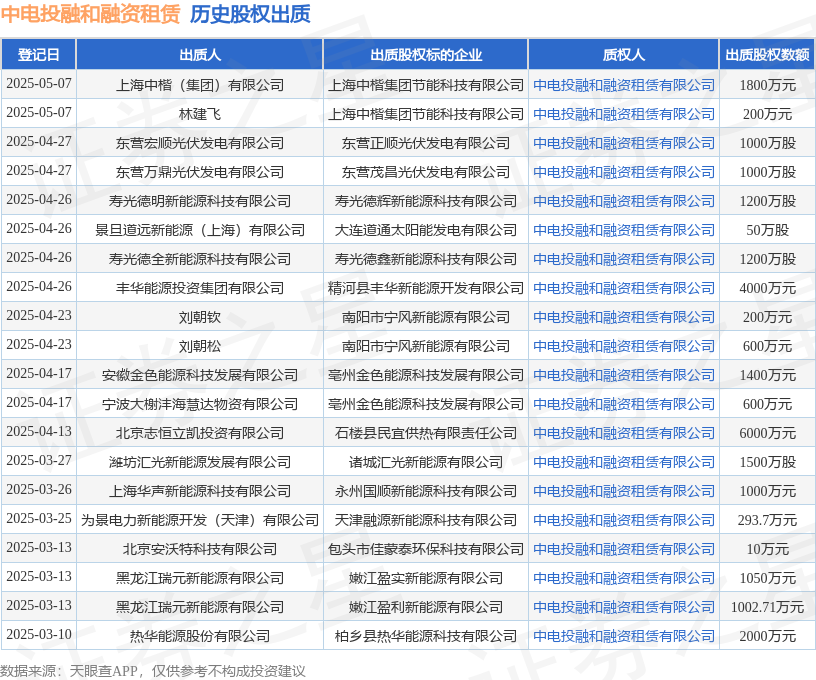The height and width of the screenshot is (680, 816).
Task: Click the amount 293.7万元
Action: [768, 520]
